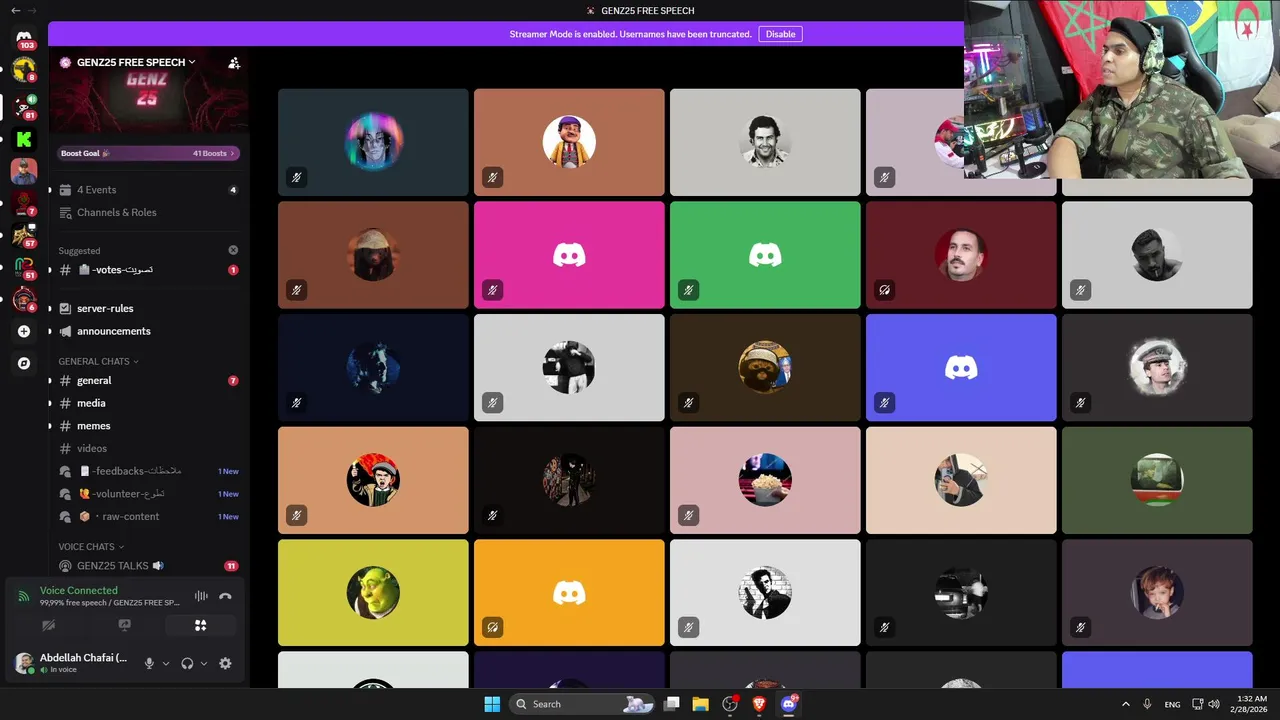Turn on camera in voice panel
This screenshot has height=720, width=1280.
48,625
